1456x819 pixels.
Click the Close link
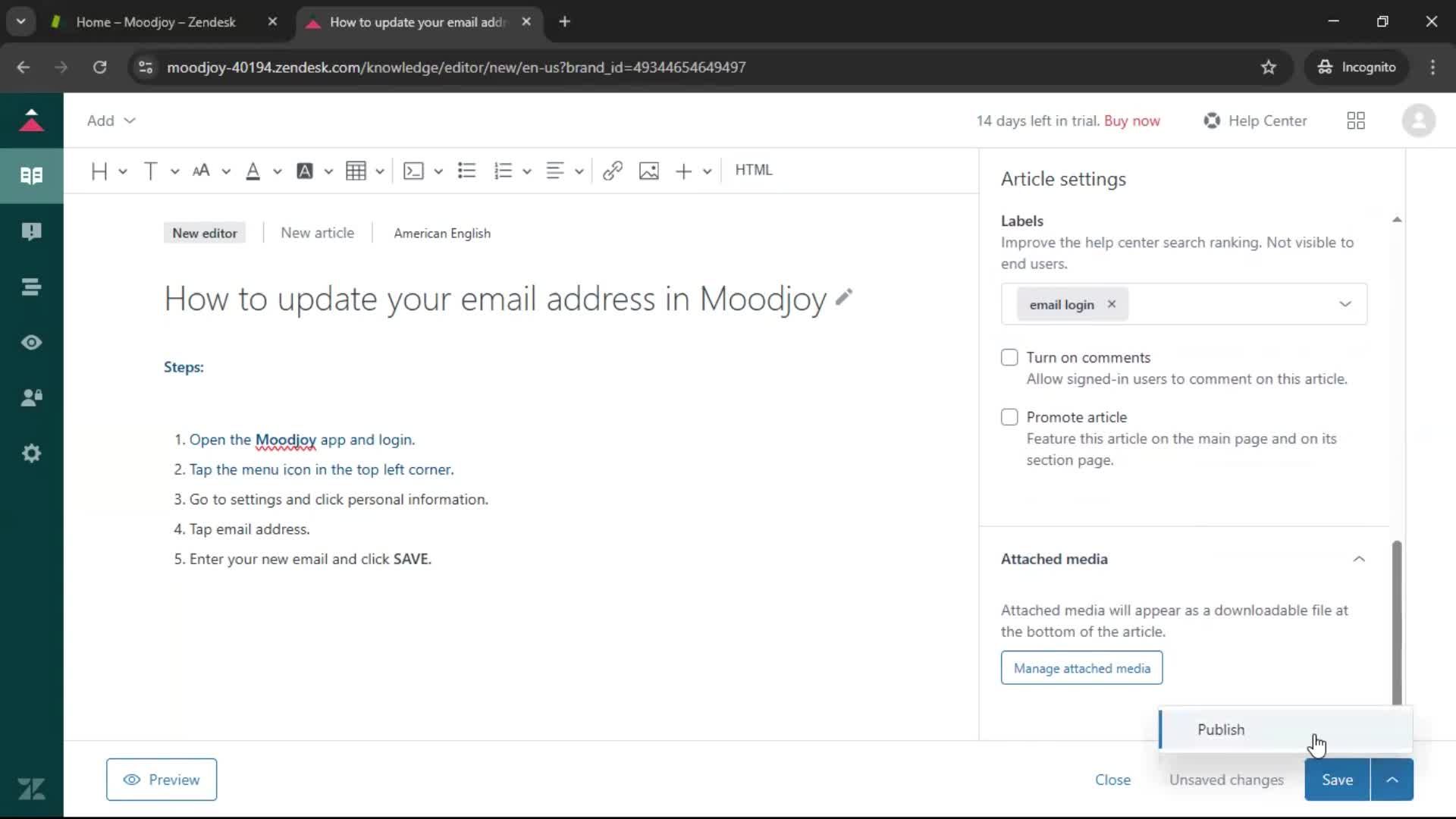pyautogui.click(x=1112, y=780)
